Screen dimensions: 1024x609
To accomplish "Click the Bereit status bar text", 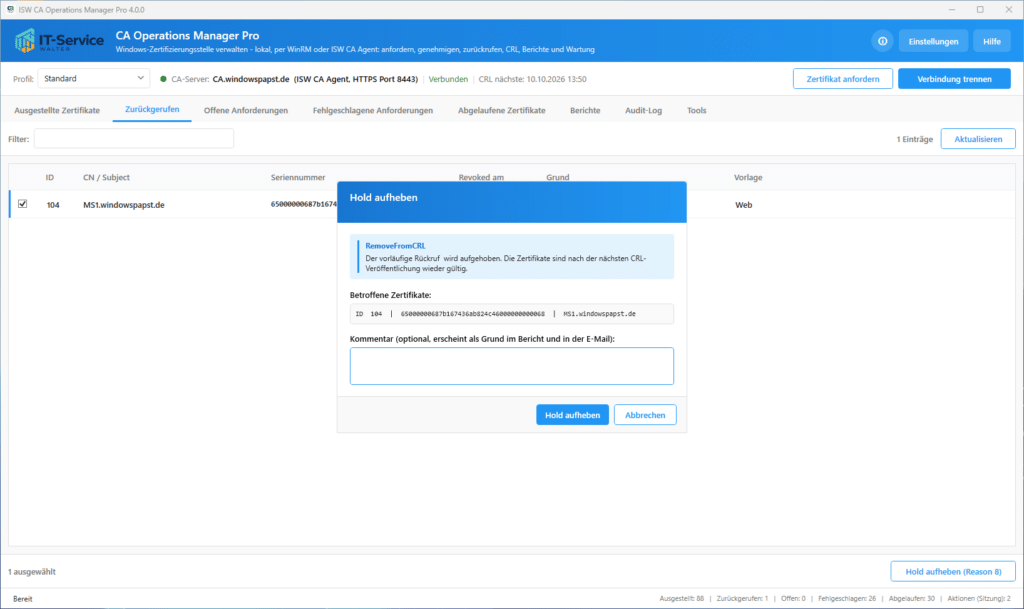I will (22, 599).
